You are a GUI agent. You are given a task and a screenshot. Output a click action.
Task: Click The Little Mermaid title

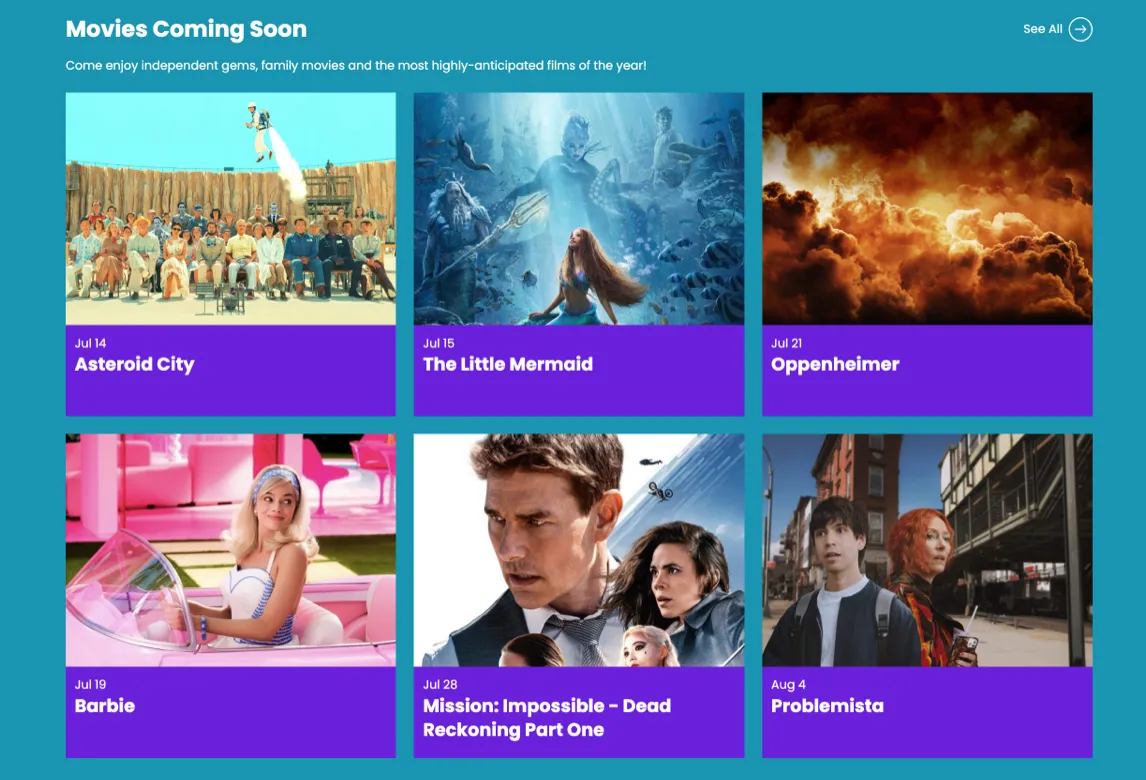click(508, 364)
